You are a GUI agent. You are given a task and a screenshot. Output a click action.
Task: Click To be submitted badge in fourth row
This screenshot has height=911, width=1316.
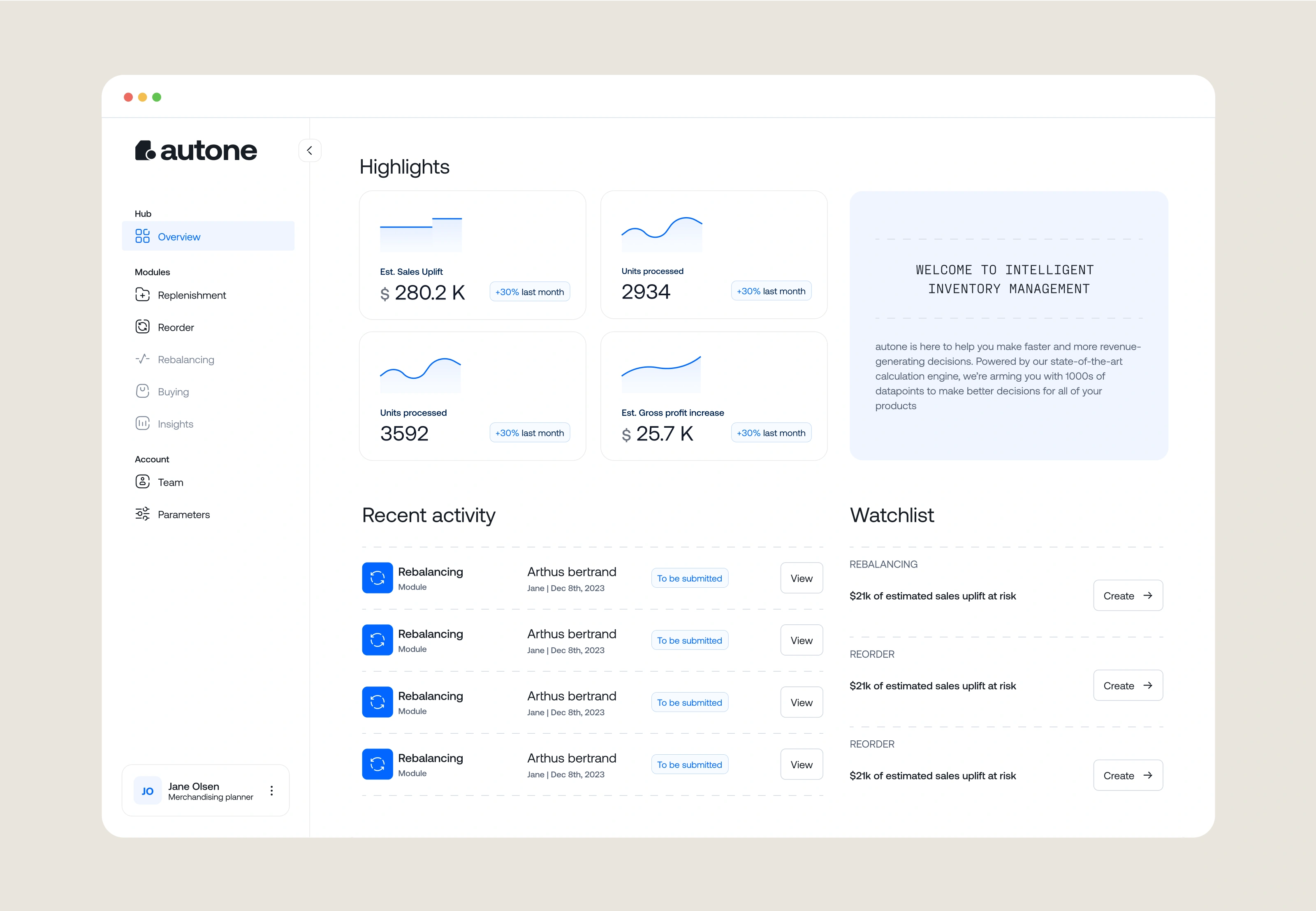(x=689, y=765)
